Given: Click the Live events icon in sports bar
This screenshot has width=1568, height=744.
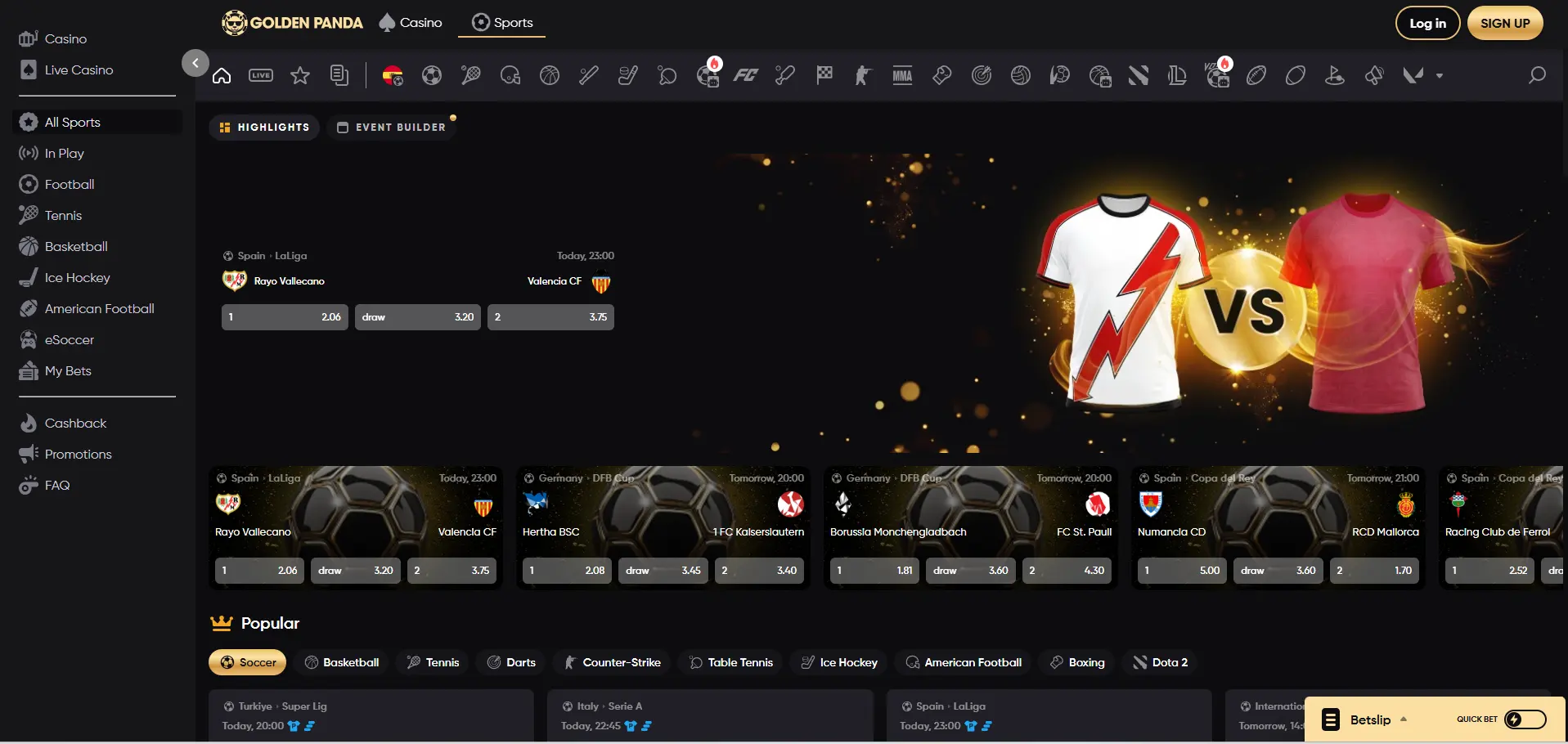Looking at the screenshot, I should point(261,75).
